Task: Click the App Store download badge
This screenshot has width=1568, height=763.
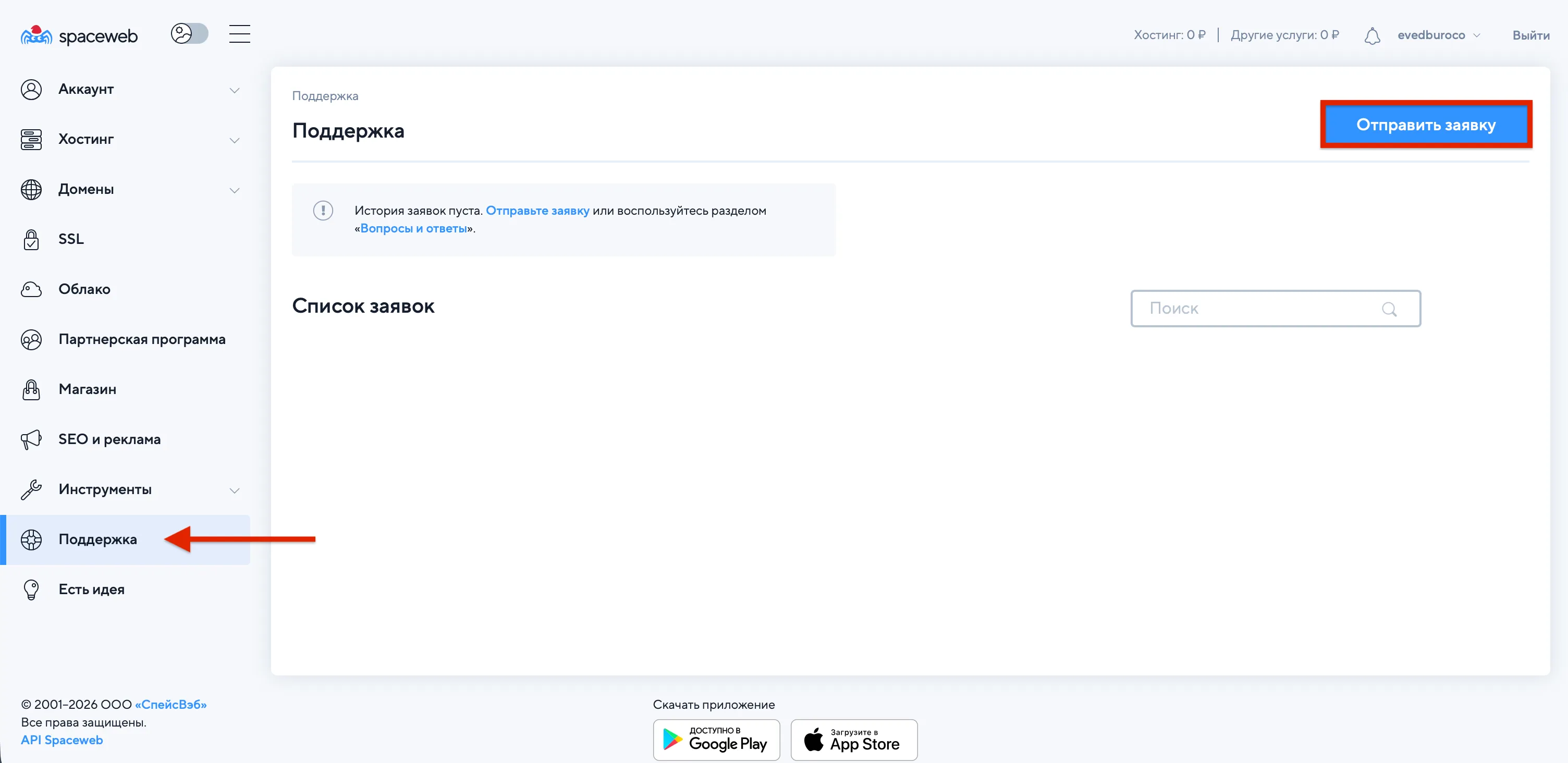Action: (853, 739)
